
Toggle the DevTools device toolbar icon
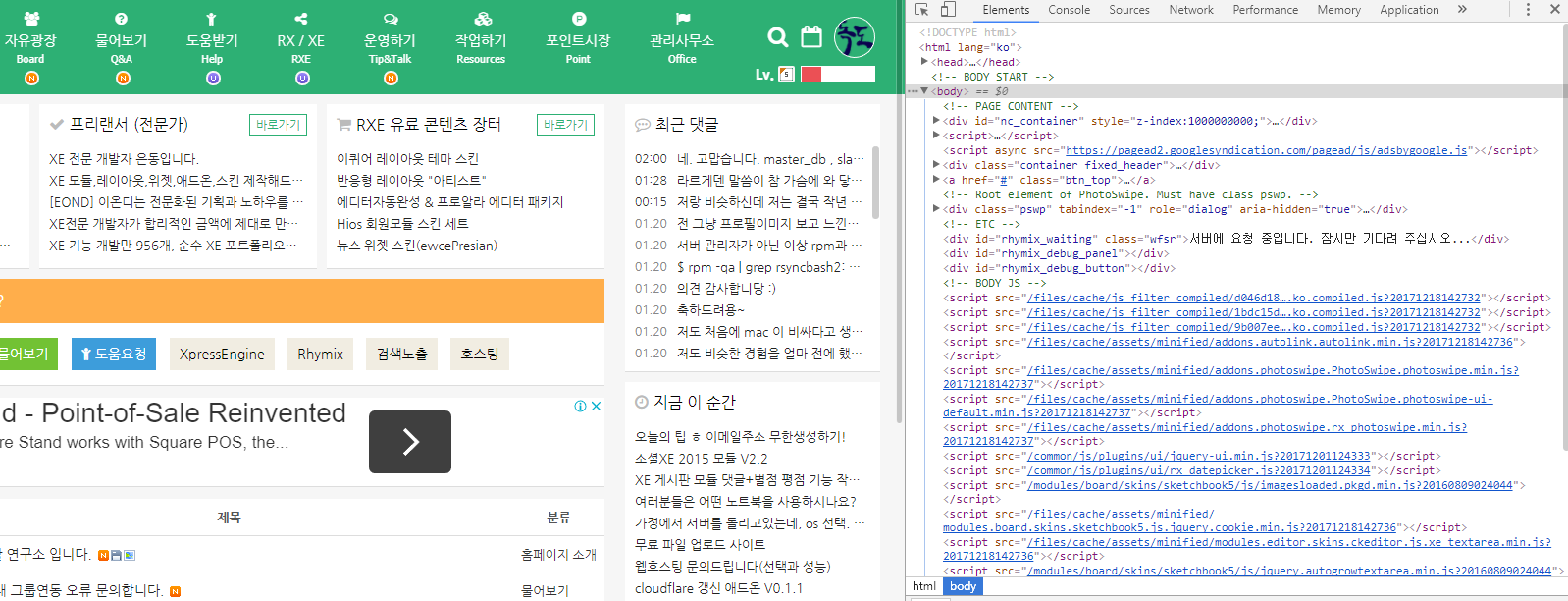pyautogui.click(x=948, y=10)
